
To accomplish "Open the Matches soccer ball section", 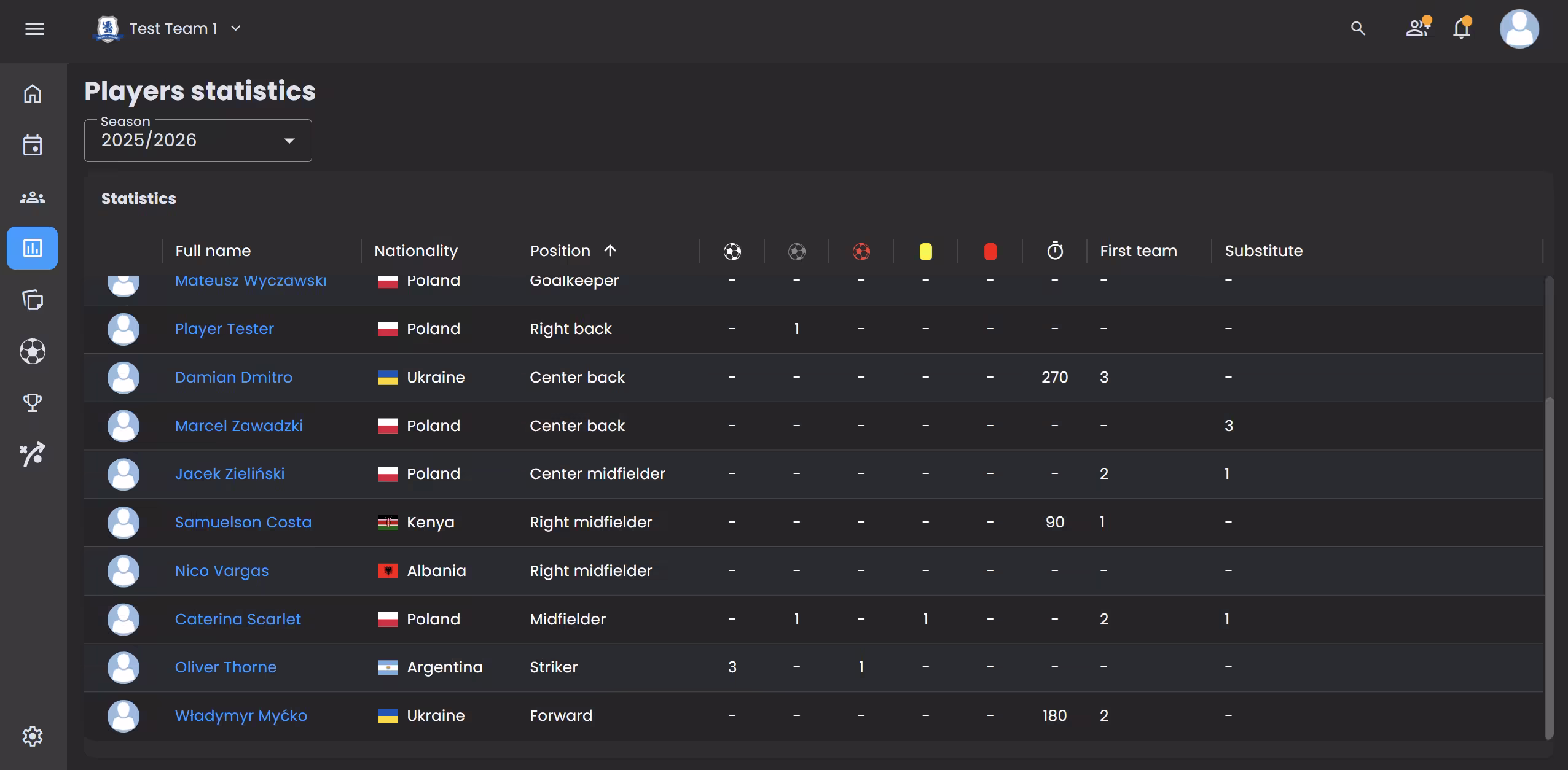I will [31, 351].
